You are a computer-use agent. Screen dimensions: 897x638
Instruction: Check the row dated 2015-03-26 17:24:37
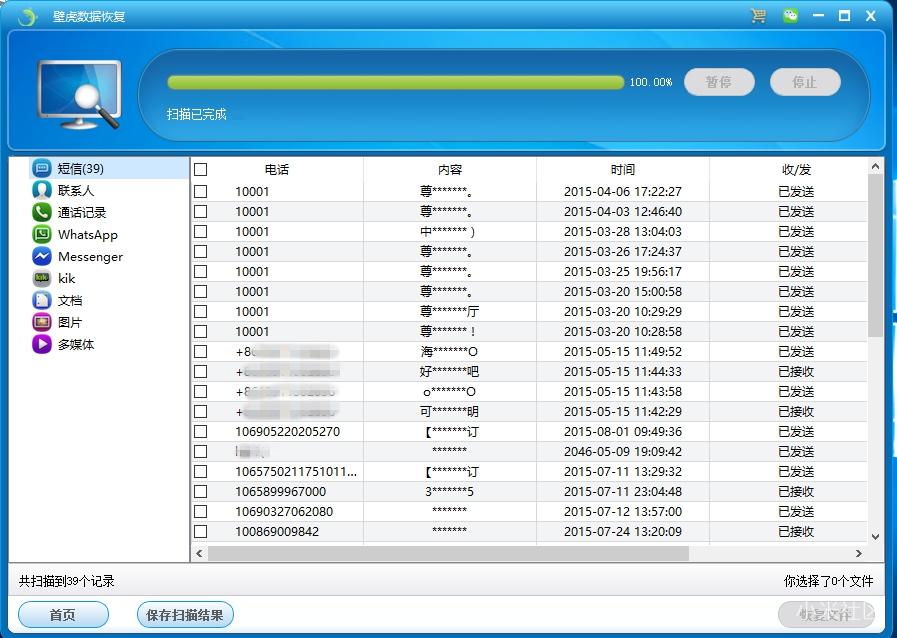(x=200, y=251)
